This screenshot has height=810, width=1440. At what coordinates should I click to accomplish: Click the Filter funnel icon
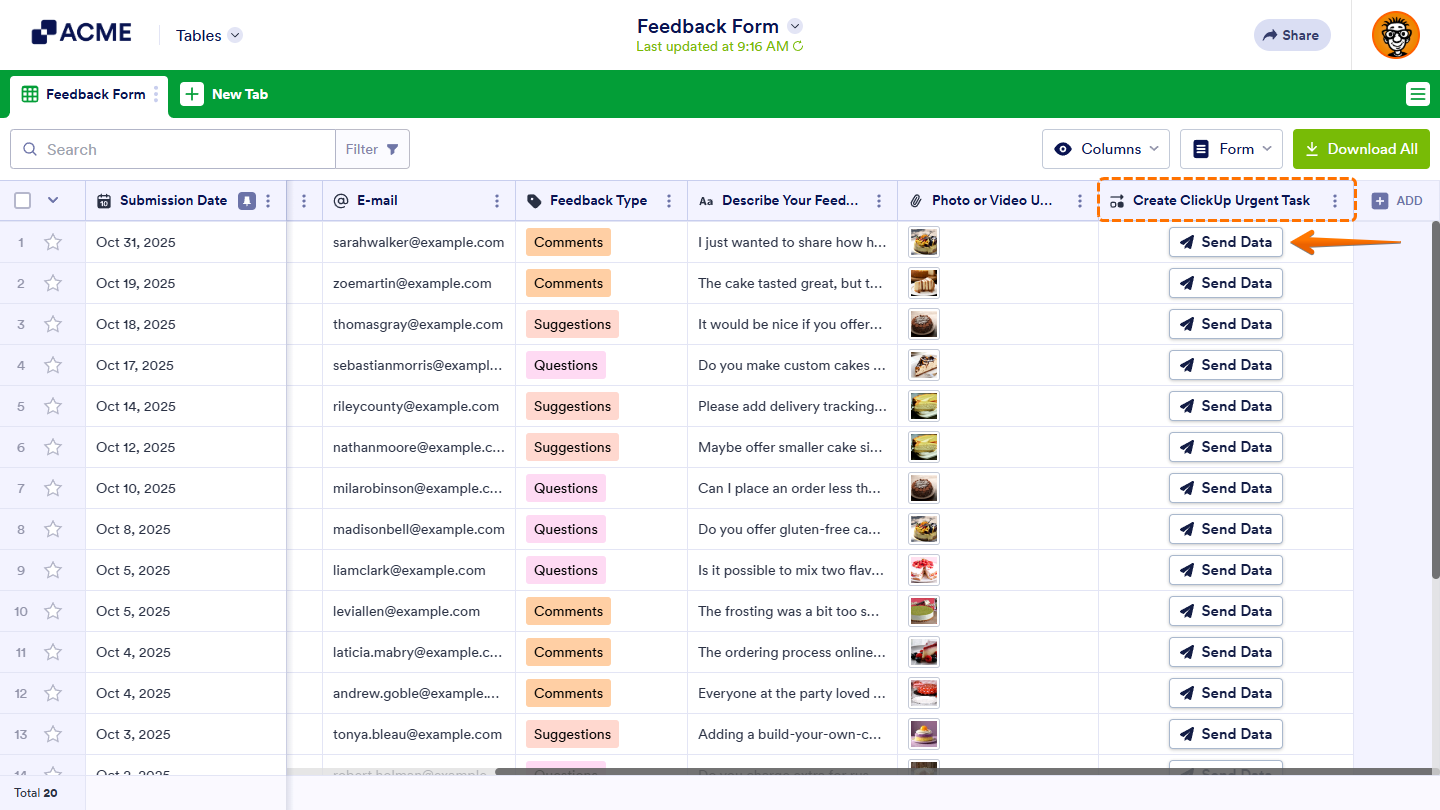(392, 148)
